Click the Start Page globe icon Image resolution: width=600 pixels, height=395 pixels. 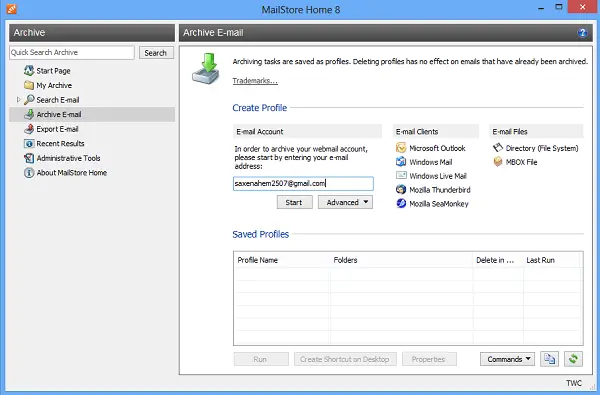click(x=29, y=70)
